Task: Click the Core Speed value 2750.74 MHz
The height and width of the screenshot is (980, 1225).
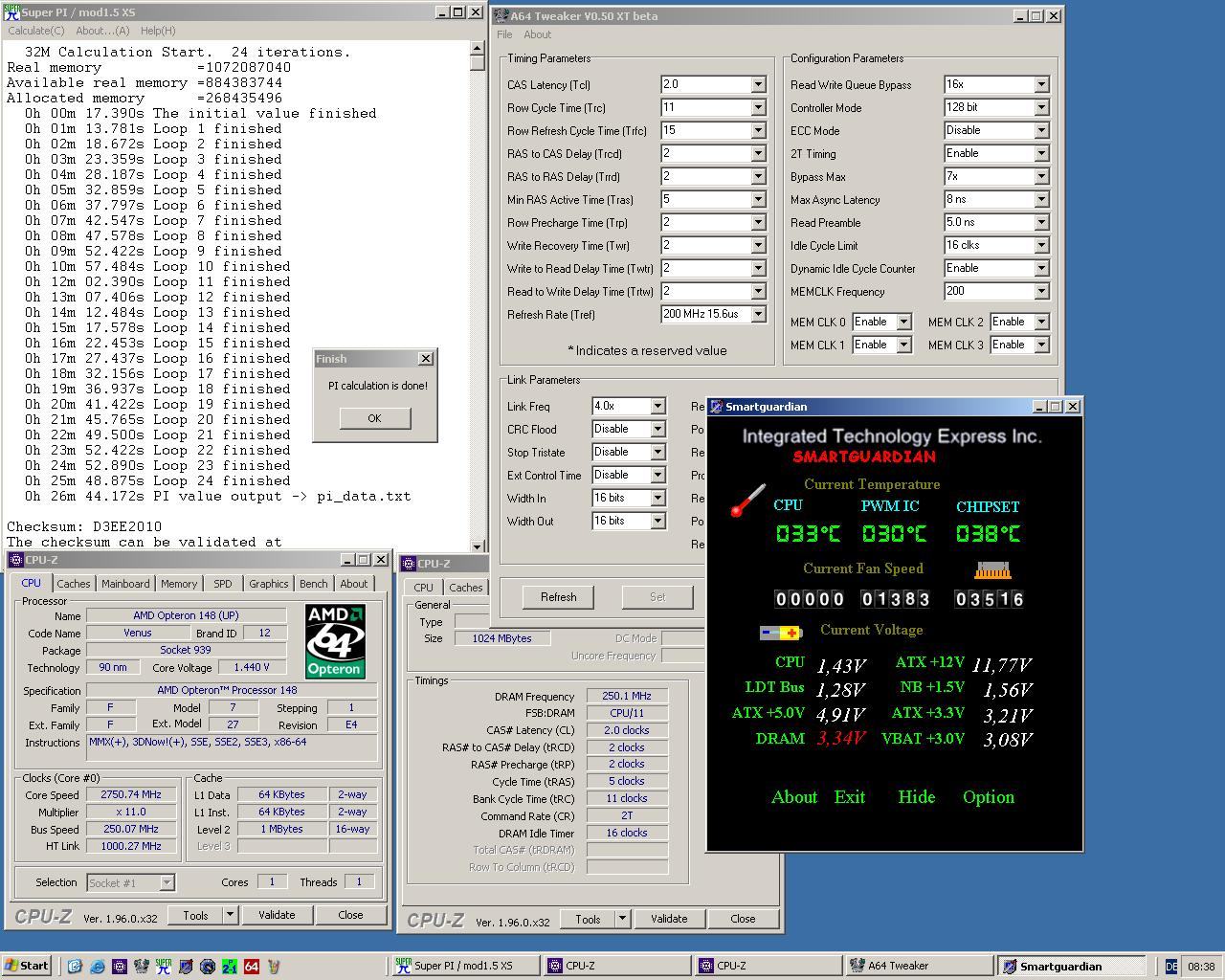Action: click(131, 794)
